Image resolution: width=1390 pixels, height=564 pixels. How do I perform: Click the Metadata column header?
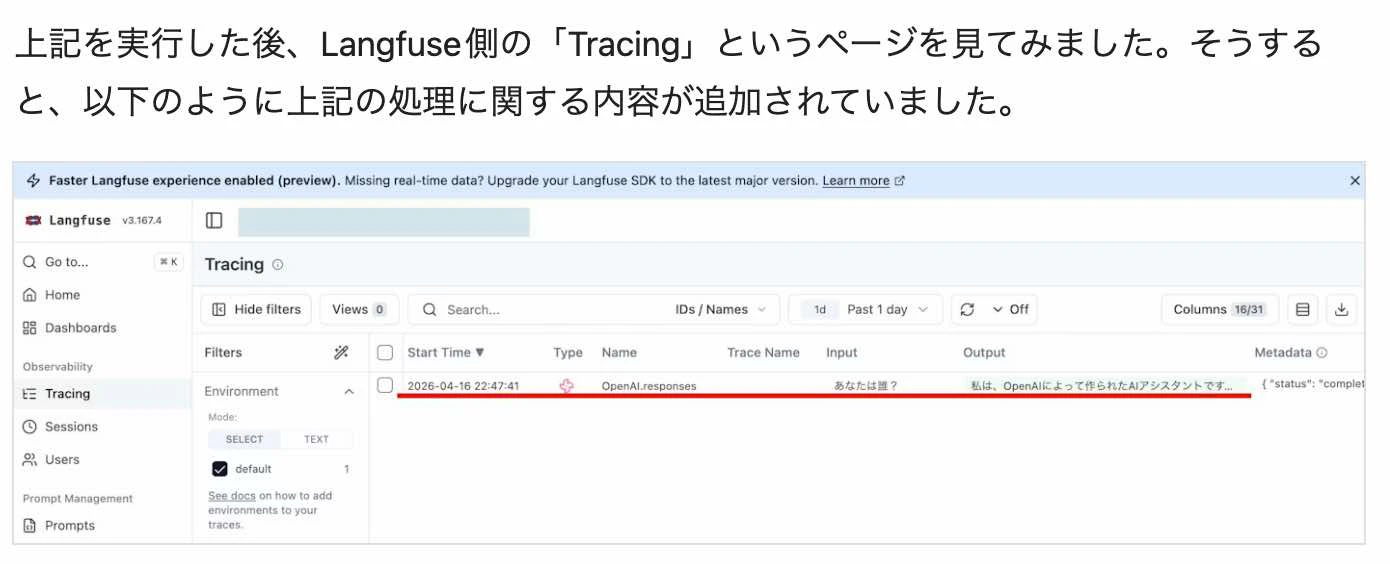(1283, 352)
